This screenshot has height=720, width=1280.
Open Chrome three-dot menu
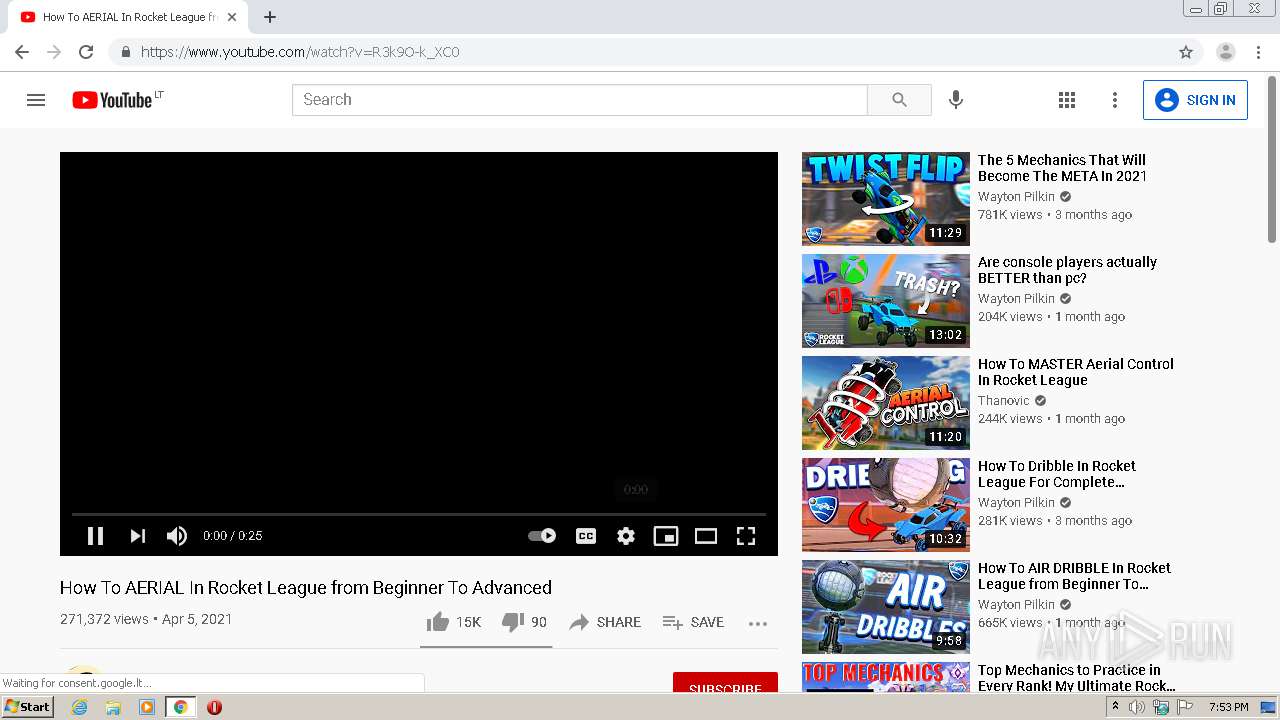[1258, 52]
